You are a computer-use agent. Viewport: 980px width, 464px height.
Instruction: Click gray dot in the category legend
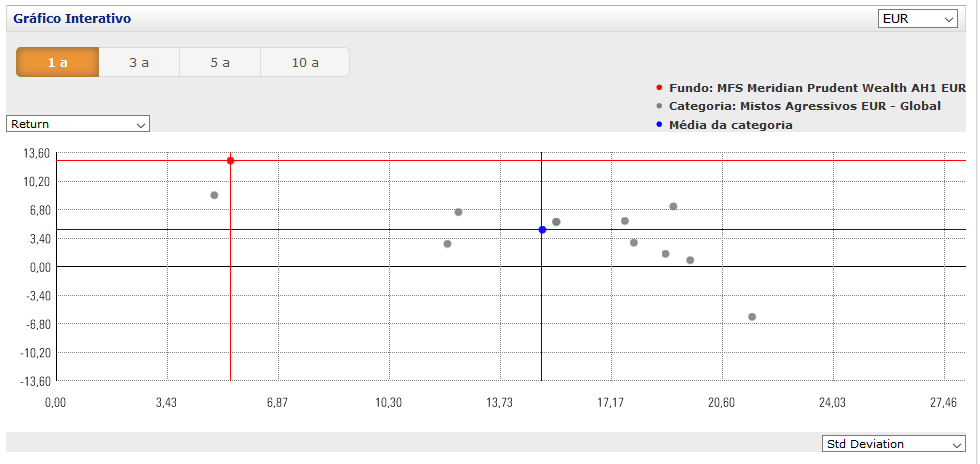(x=659, y=106)
